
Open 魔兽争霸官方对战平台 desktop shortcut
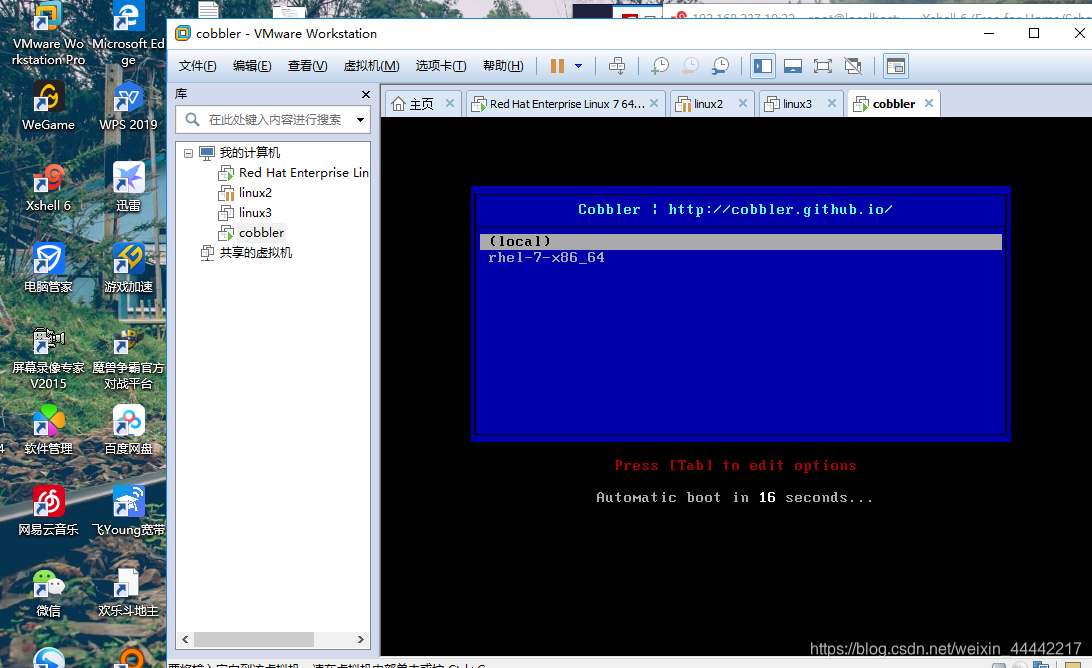(x=128, y=358)
